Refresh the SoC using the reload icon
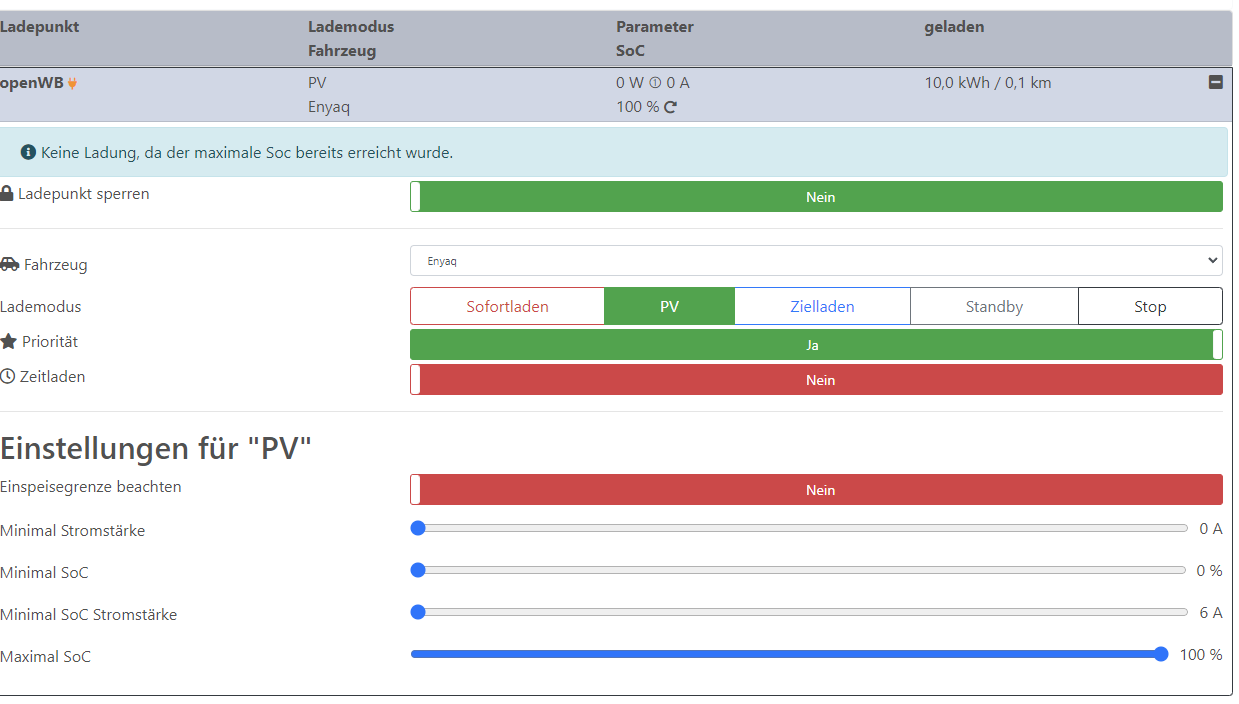The height and width of the screenshot is (704, 1239). [x=670, y=107]
